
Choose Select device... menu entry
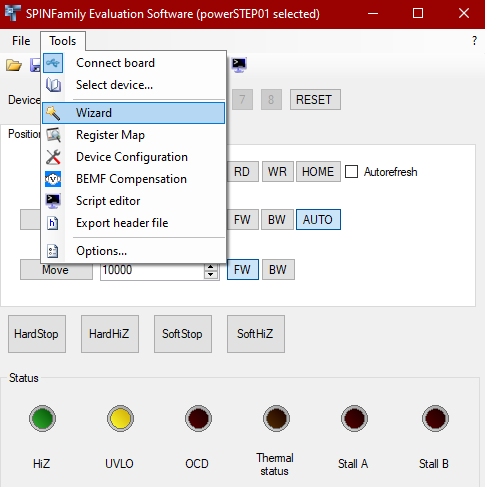click(x=133, y=85)
